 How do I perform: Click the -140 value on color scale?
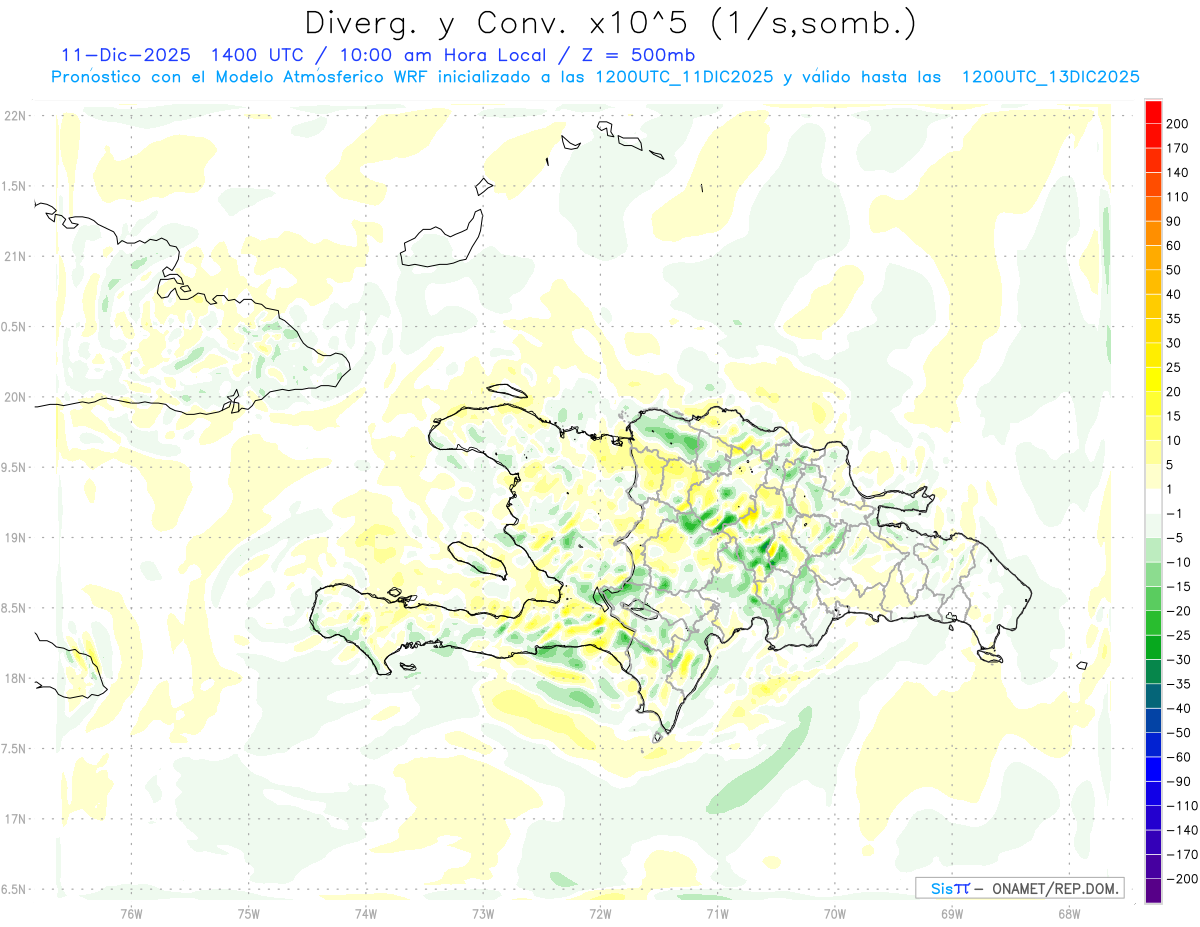tap(1181, 830)
